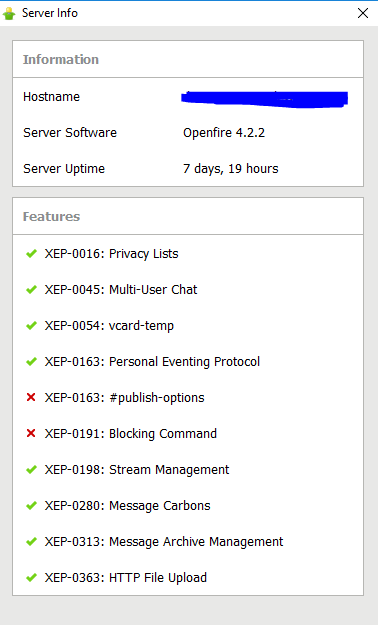Click the Server Info app icon in title bar
The height and width of the screenshot is (625, 378).
[9, 14]
